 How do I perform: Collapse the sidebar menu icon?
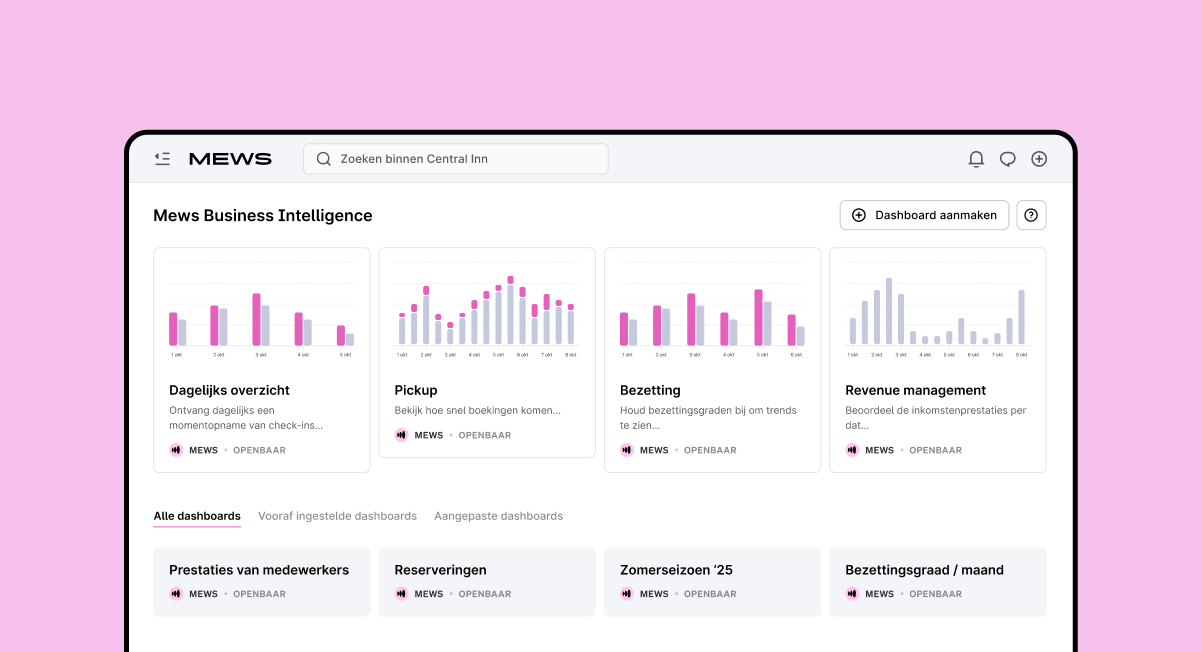[x=162, y=159]
